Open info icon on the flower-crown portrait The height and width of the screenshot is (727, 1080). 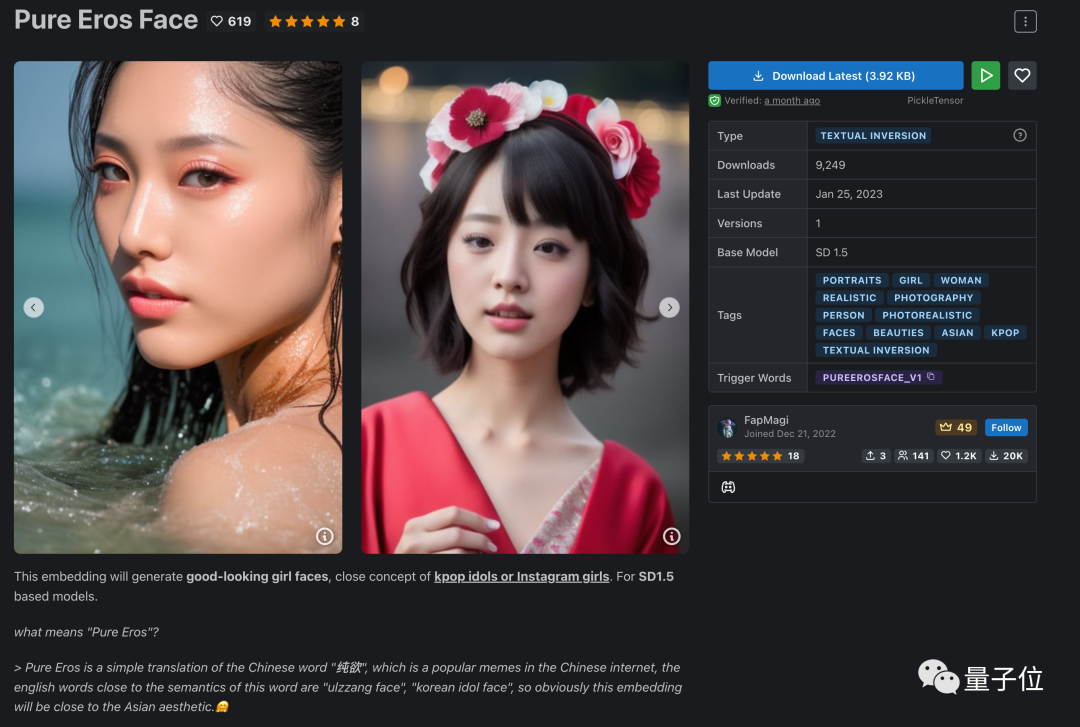(x=672, y=536)
